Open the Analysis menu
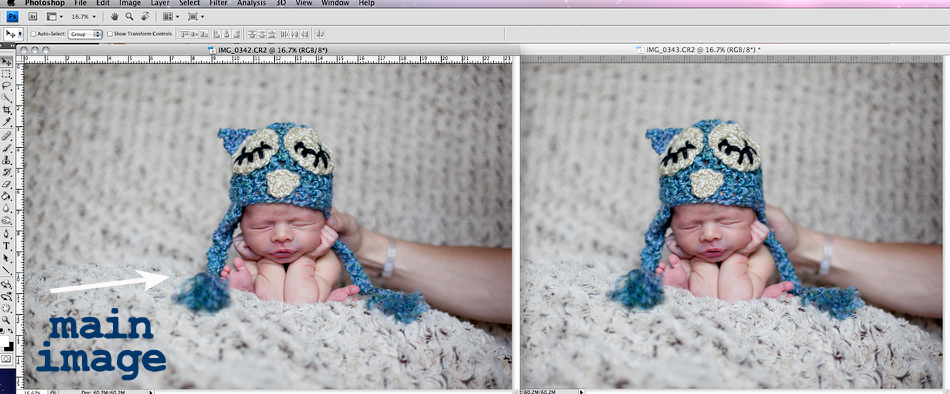This screenshot has width=950, height=394. [x=251, y=3]
